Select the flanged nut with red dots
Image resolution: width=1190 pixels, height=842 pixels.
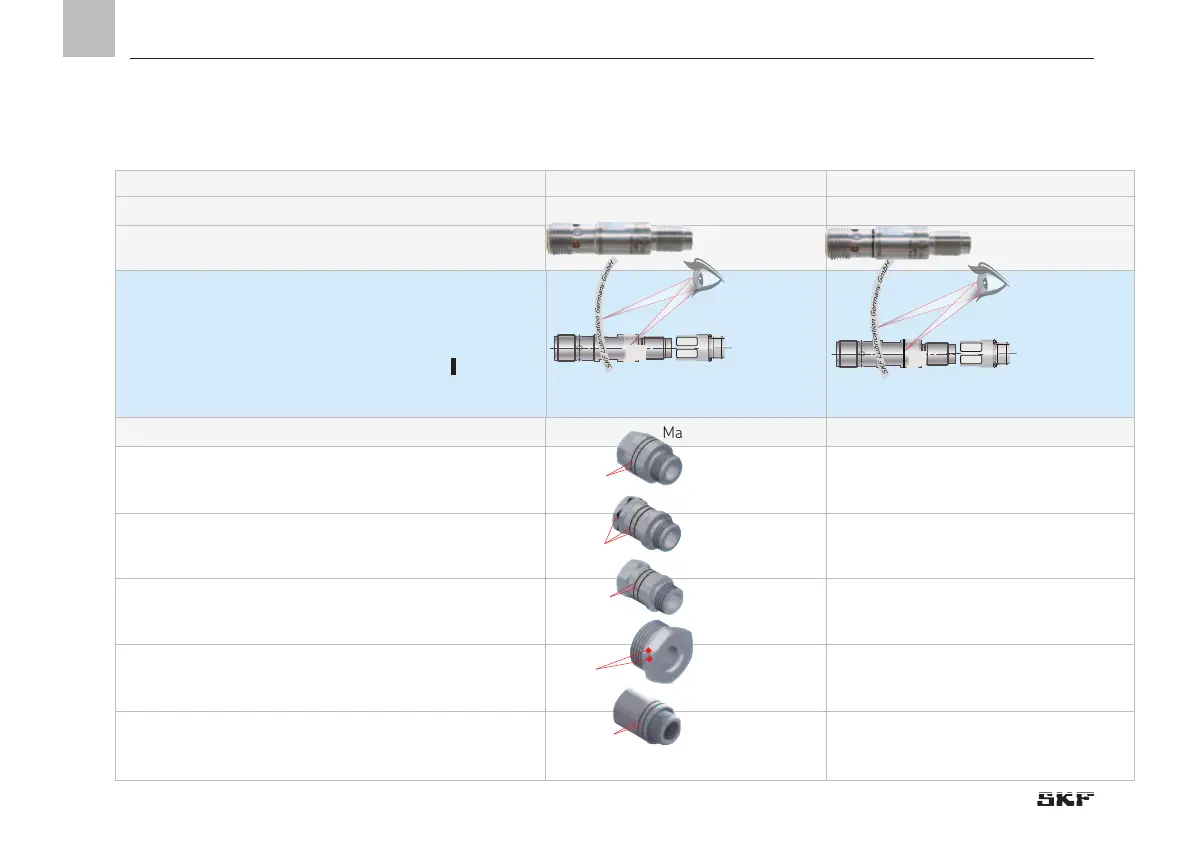(x=661, y=651)
